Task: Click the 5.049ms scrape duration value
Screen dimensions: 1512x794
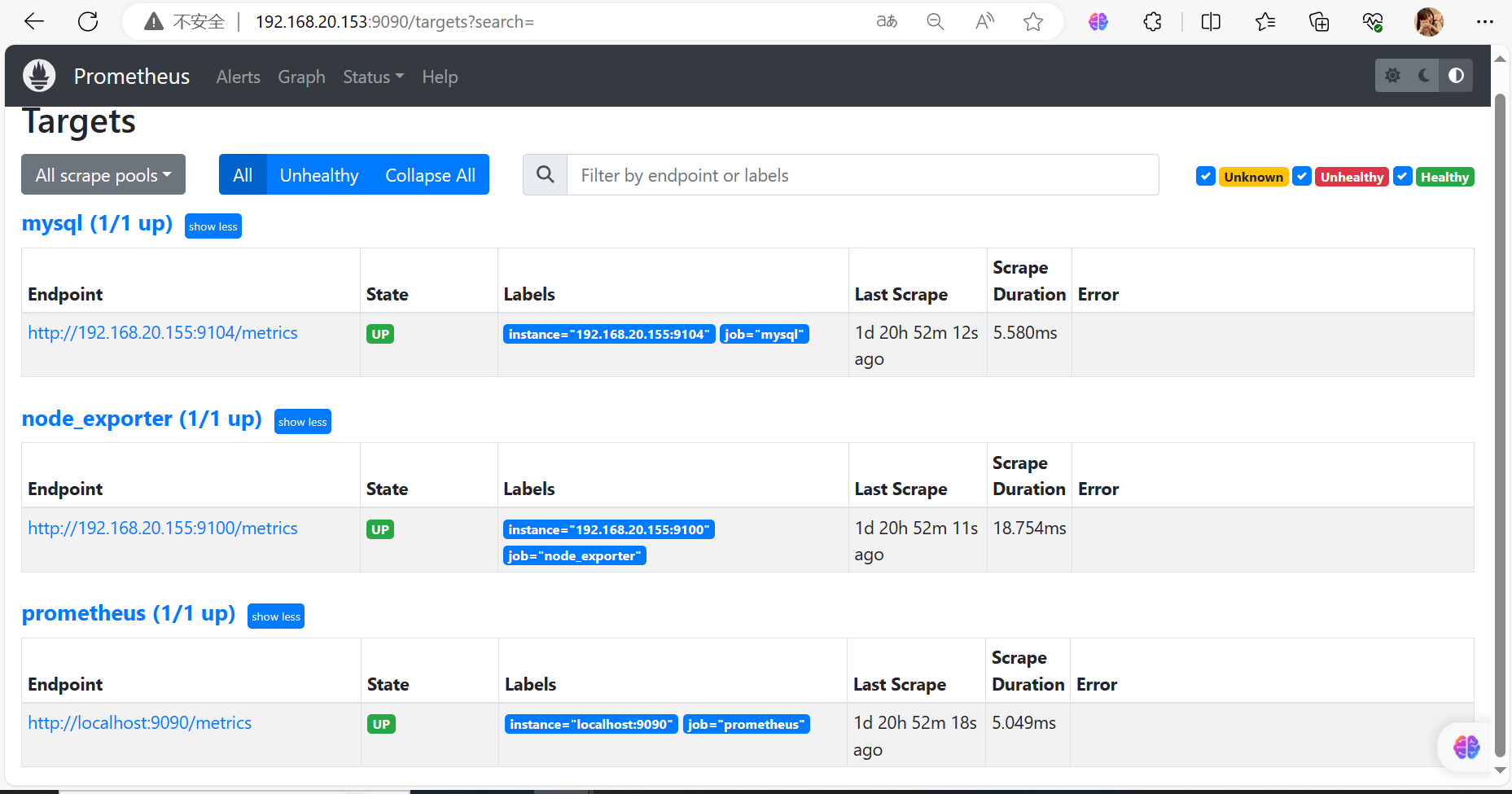Action: (1023, 722)
